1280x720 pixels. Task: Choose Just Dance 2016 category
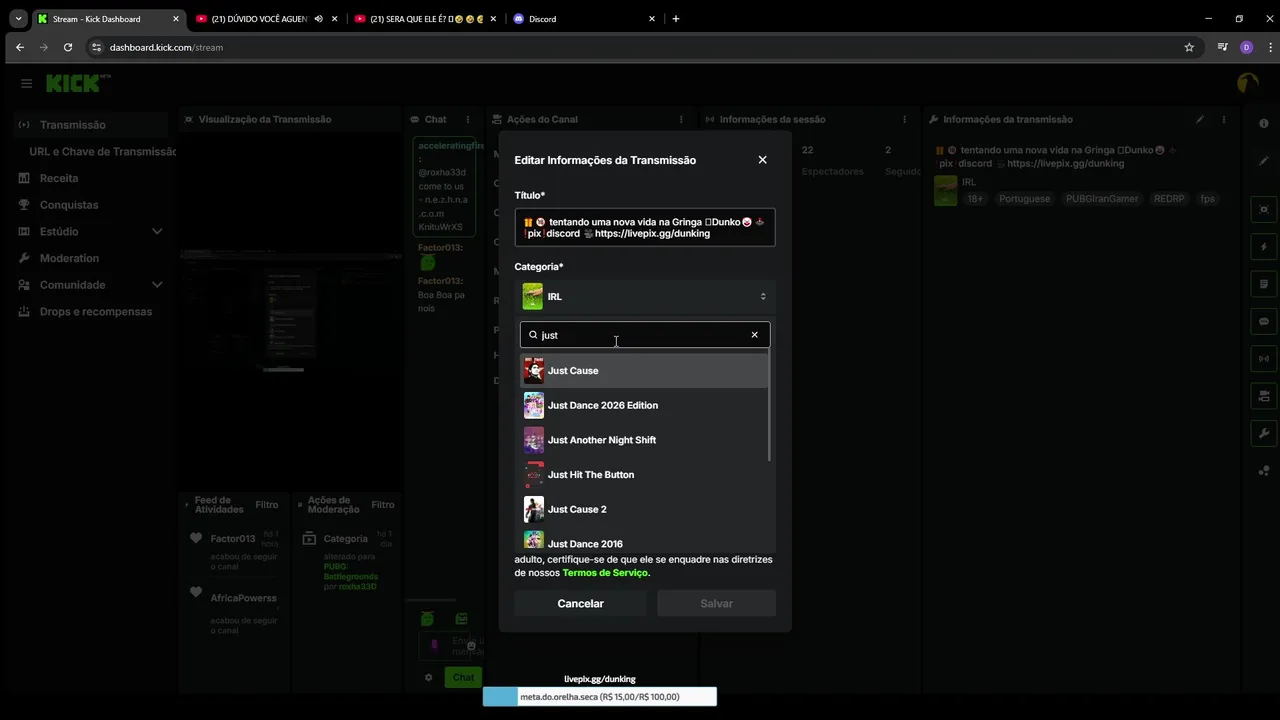(644, 540)
